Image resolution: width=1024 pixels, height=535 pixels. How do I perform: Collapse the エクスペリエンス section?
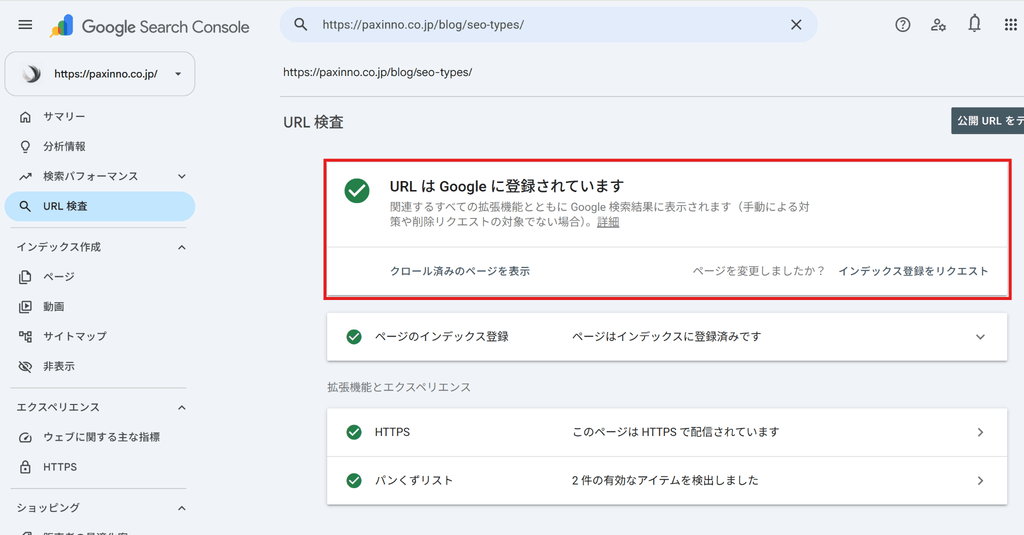point(182,408)
